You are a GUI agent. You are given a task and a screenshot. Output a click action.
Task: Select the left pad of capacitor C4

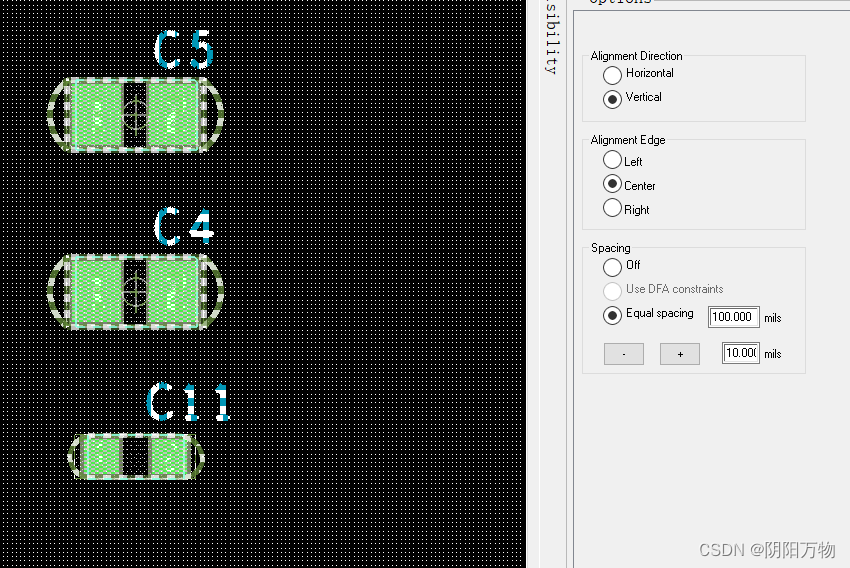[x=96, y=291]
